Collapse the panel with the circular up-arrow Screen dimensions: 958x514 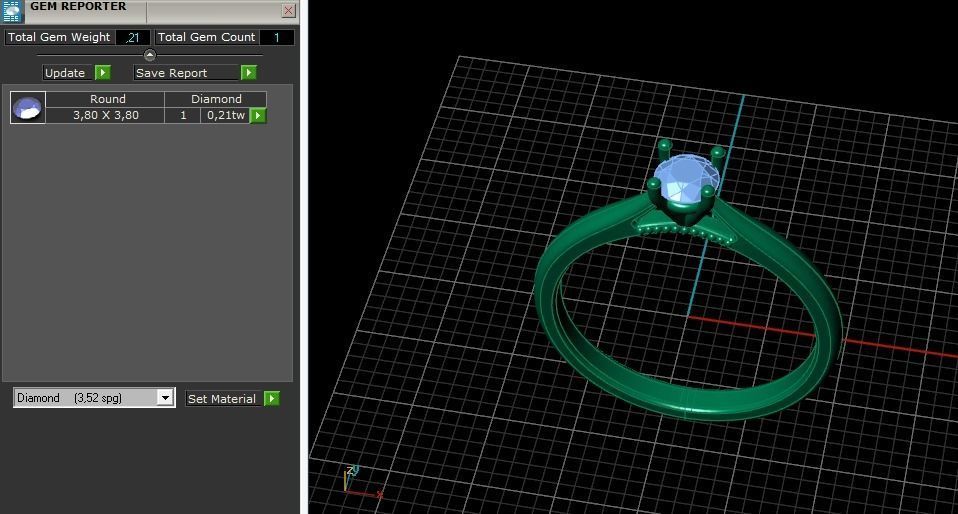(x=150, y=55)
